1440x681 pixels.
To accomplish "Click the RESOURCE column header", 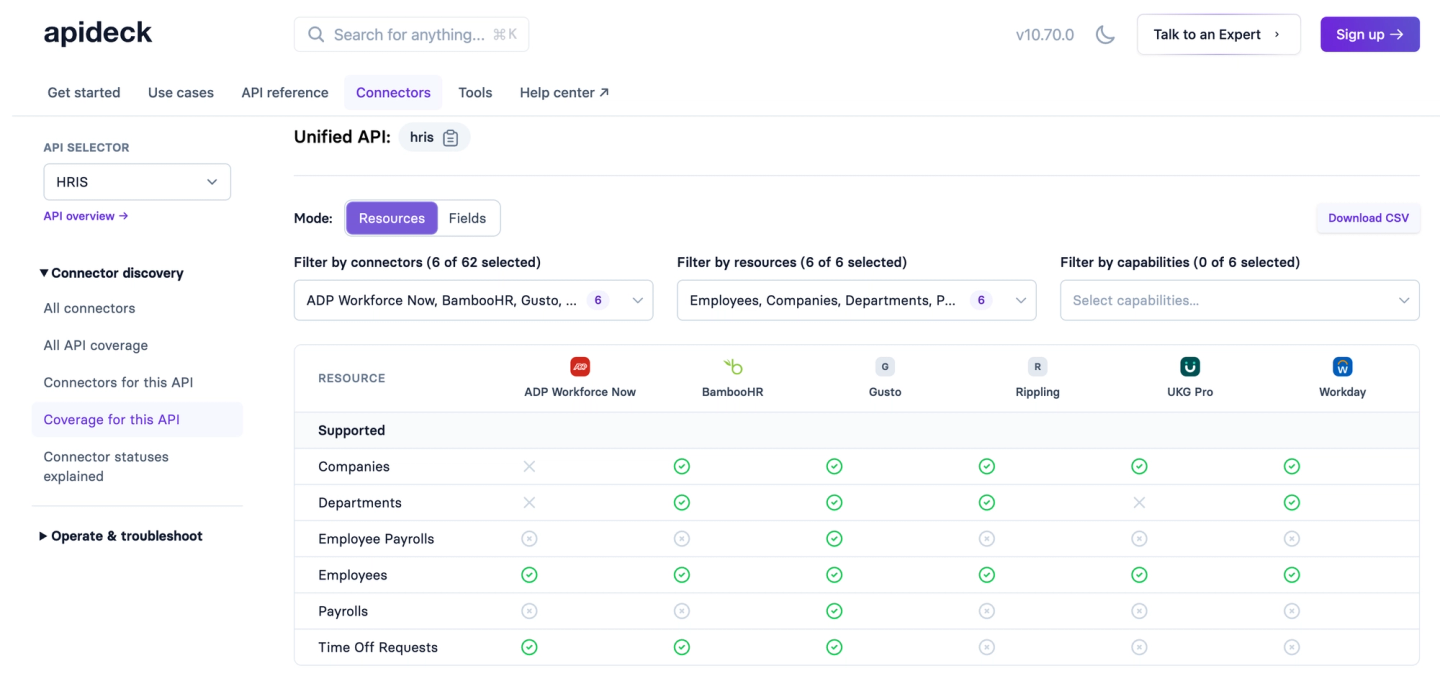I will pyautogui.click(x=351, y=378).
